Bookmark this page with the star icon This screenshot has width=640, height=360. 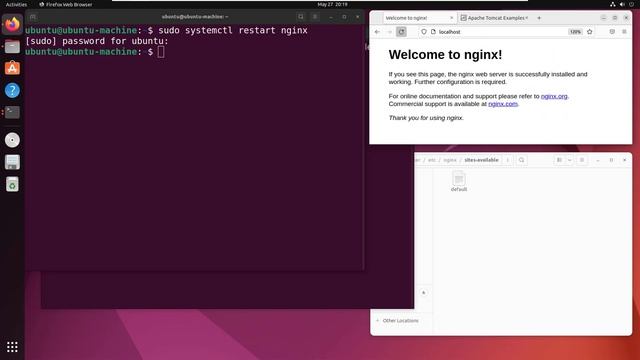click(589, 32)
